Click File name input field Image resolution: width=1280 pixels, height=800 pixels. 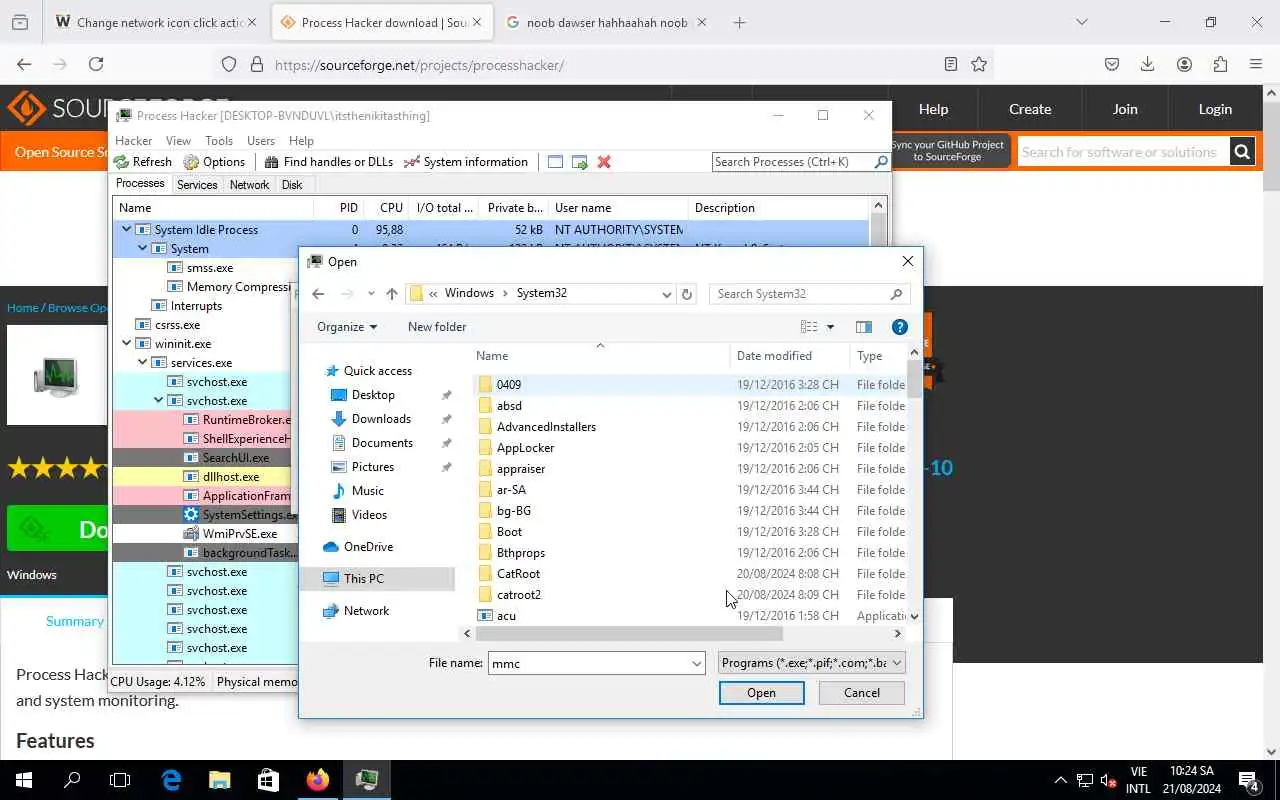pyautogui.click(x=588, y=663)
